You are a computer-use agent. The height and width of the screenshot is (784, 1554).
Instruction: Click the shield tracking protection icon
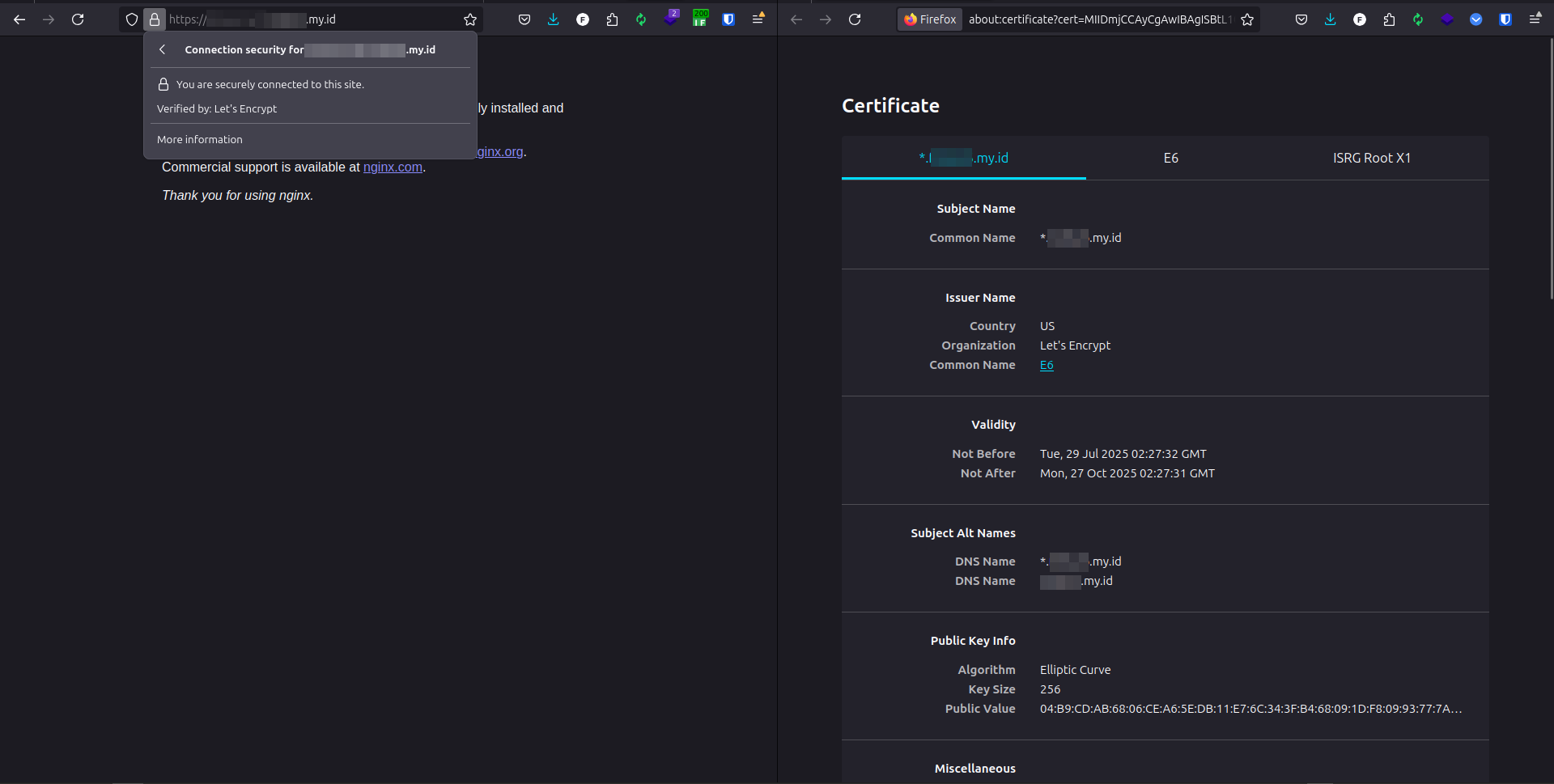pos(131,19)
